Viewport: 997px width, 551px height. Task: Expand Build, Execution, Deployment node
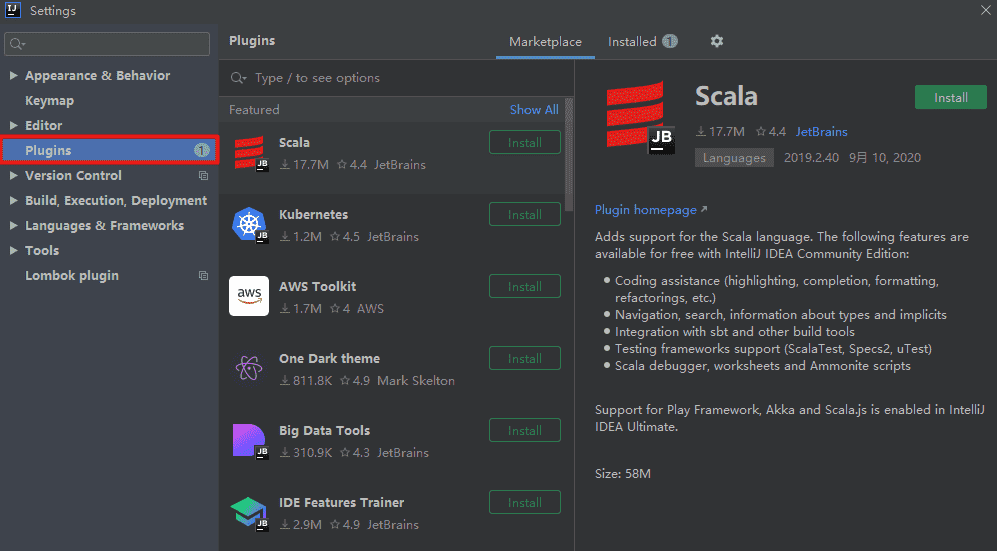(13, 201)
